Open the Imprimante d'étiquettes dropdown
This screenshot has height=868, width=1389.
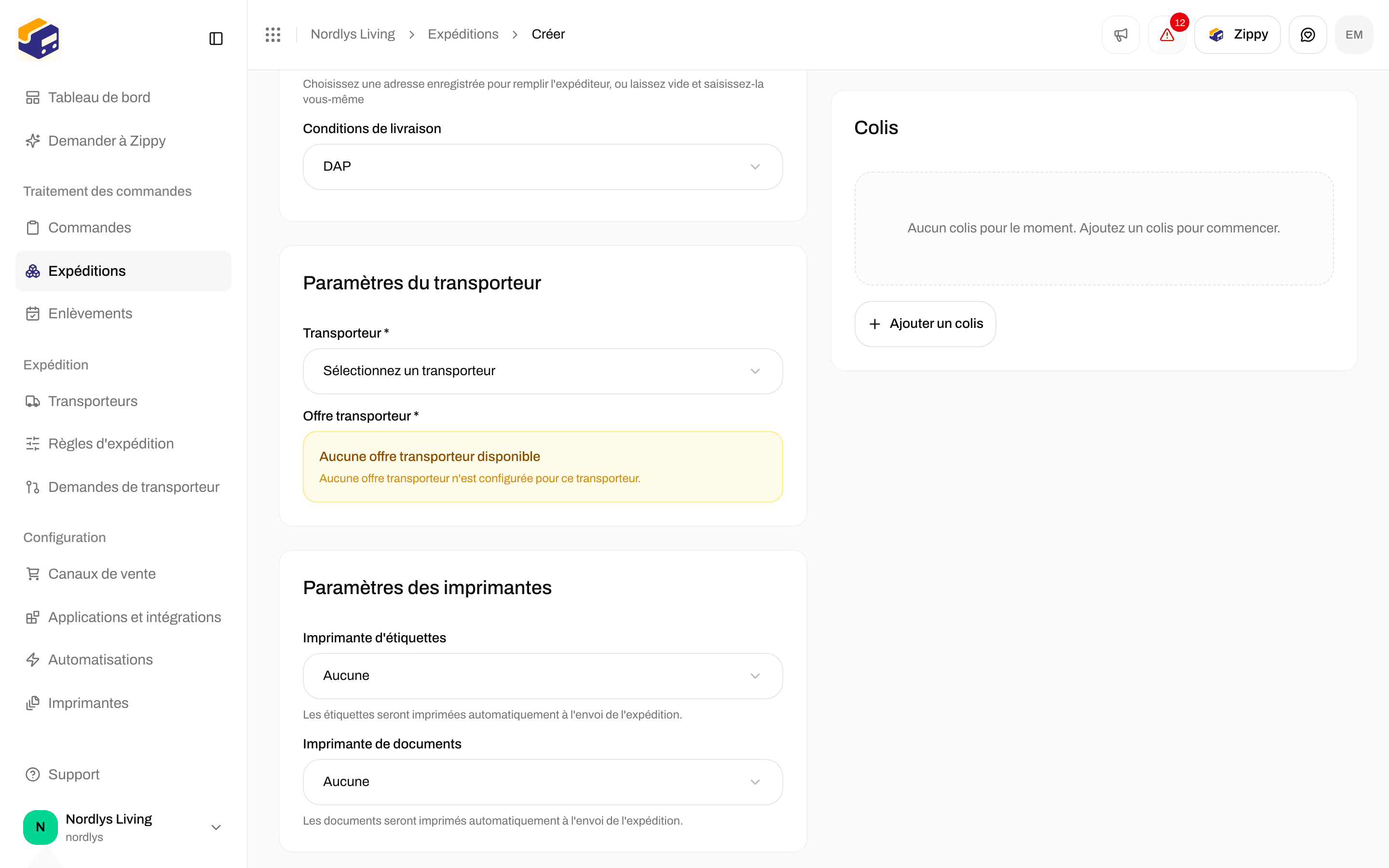543,676
